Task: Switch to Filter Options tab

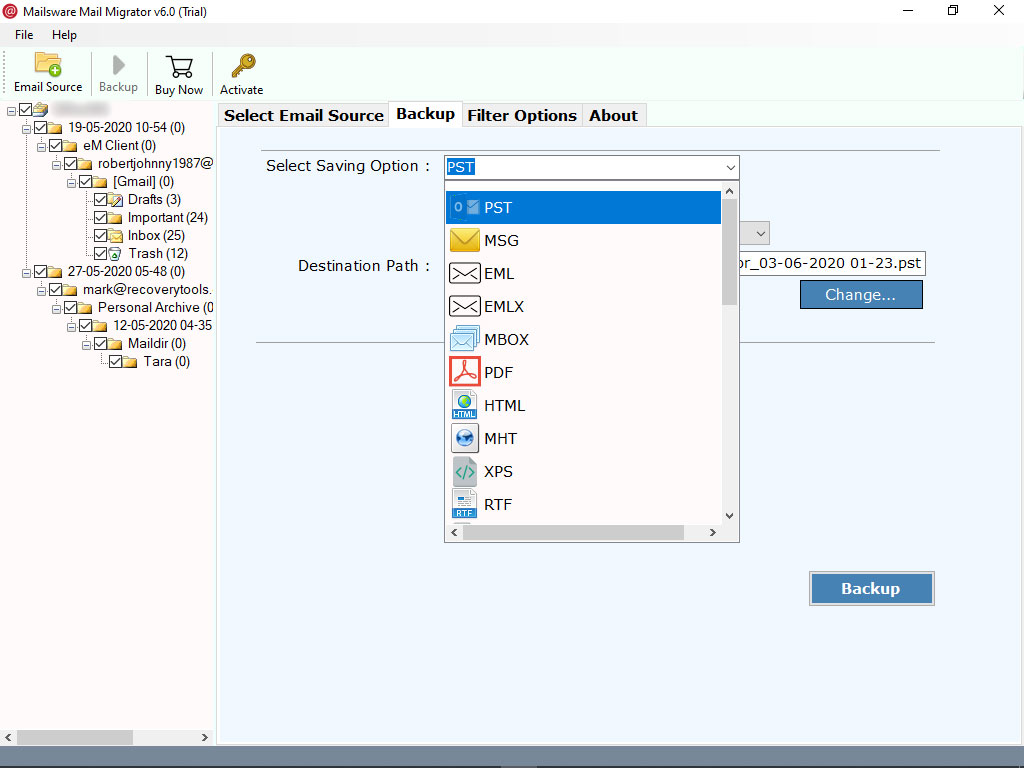Action: 522,116
